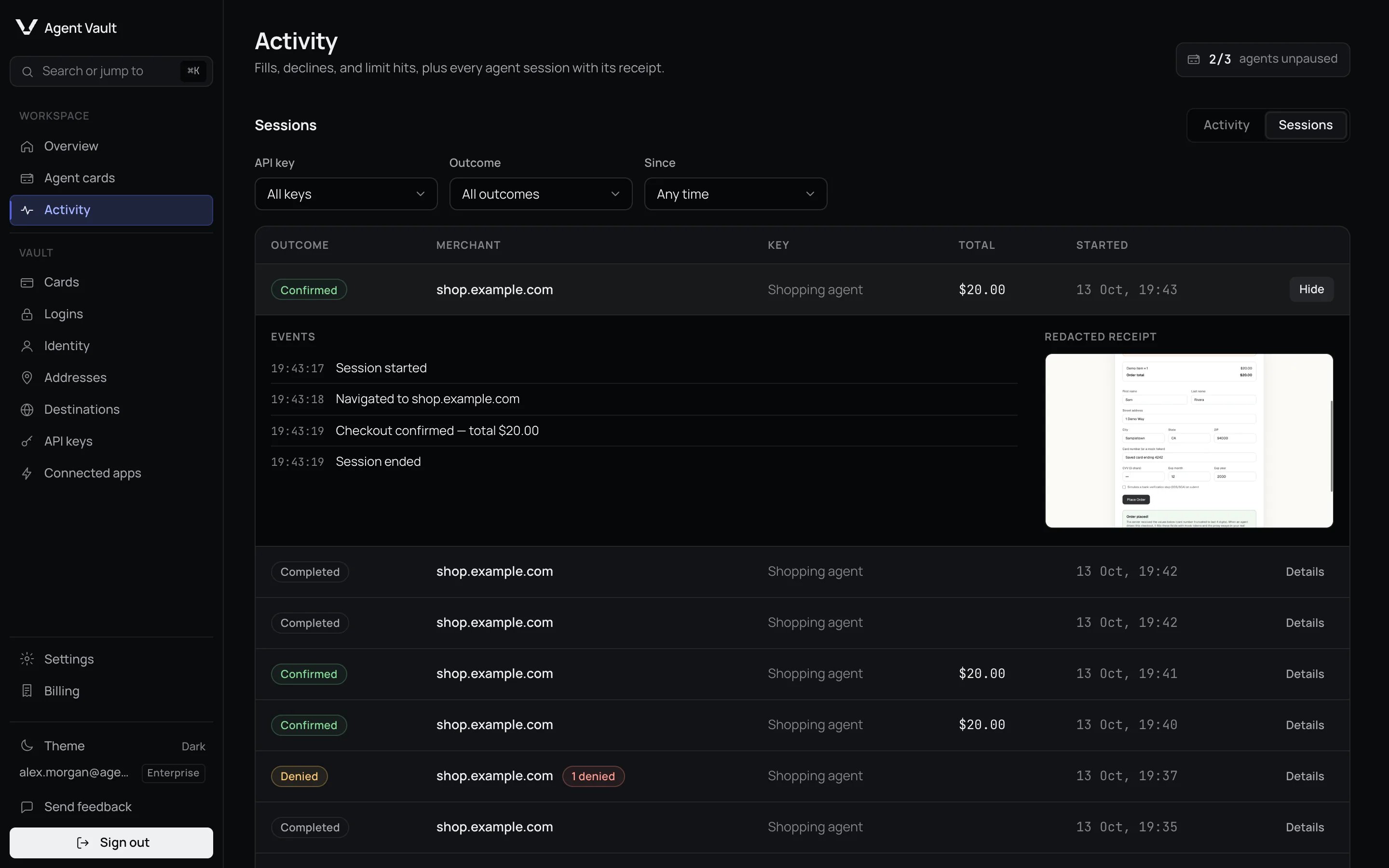Viewport: 1389px width, 868px height.
Task: Click the 2/3 agents unpaused button
Action: [x=1263, y=59]
